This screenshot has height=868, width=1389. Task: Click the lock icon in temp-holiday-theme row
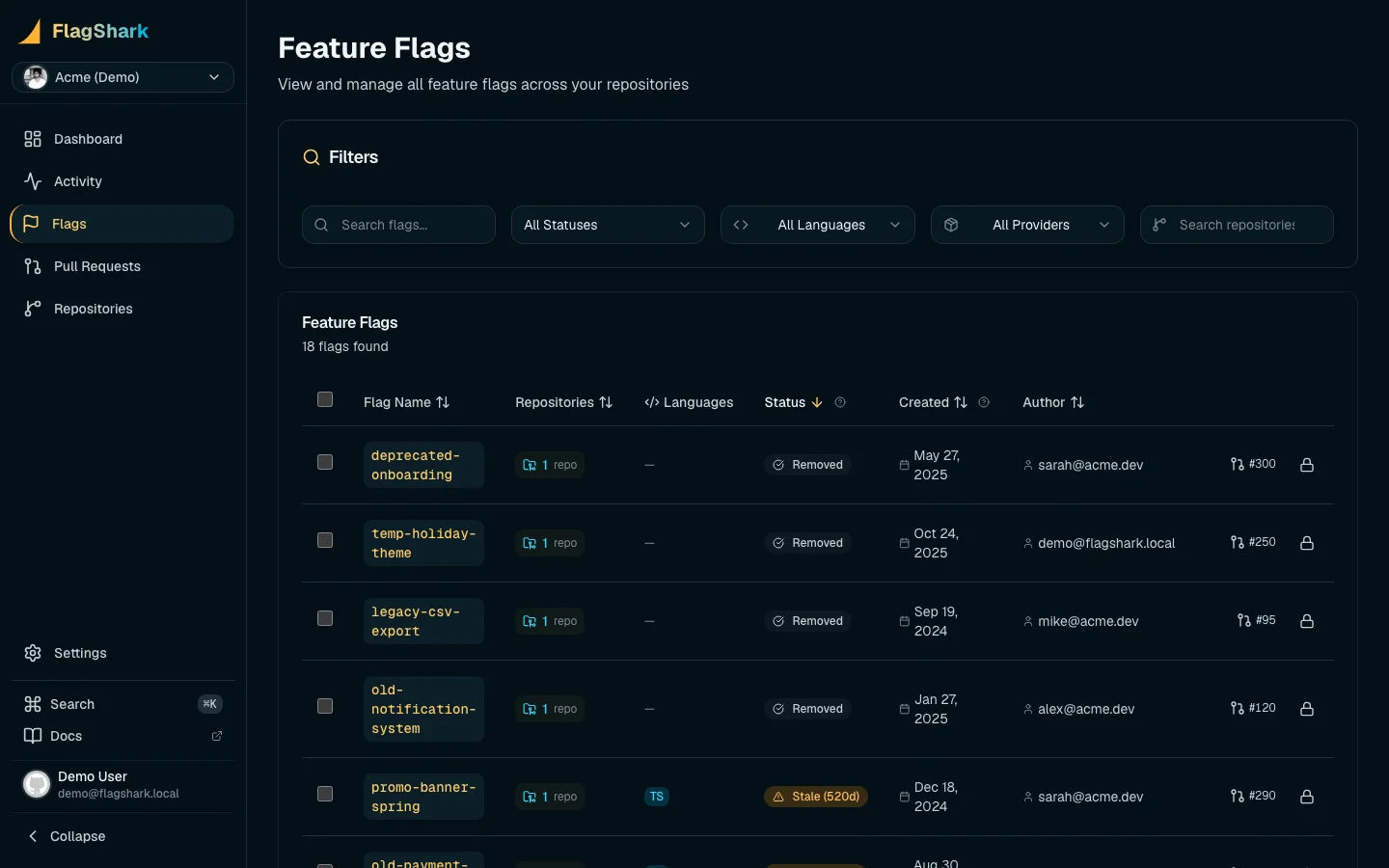click(x=1307, y=543)
